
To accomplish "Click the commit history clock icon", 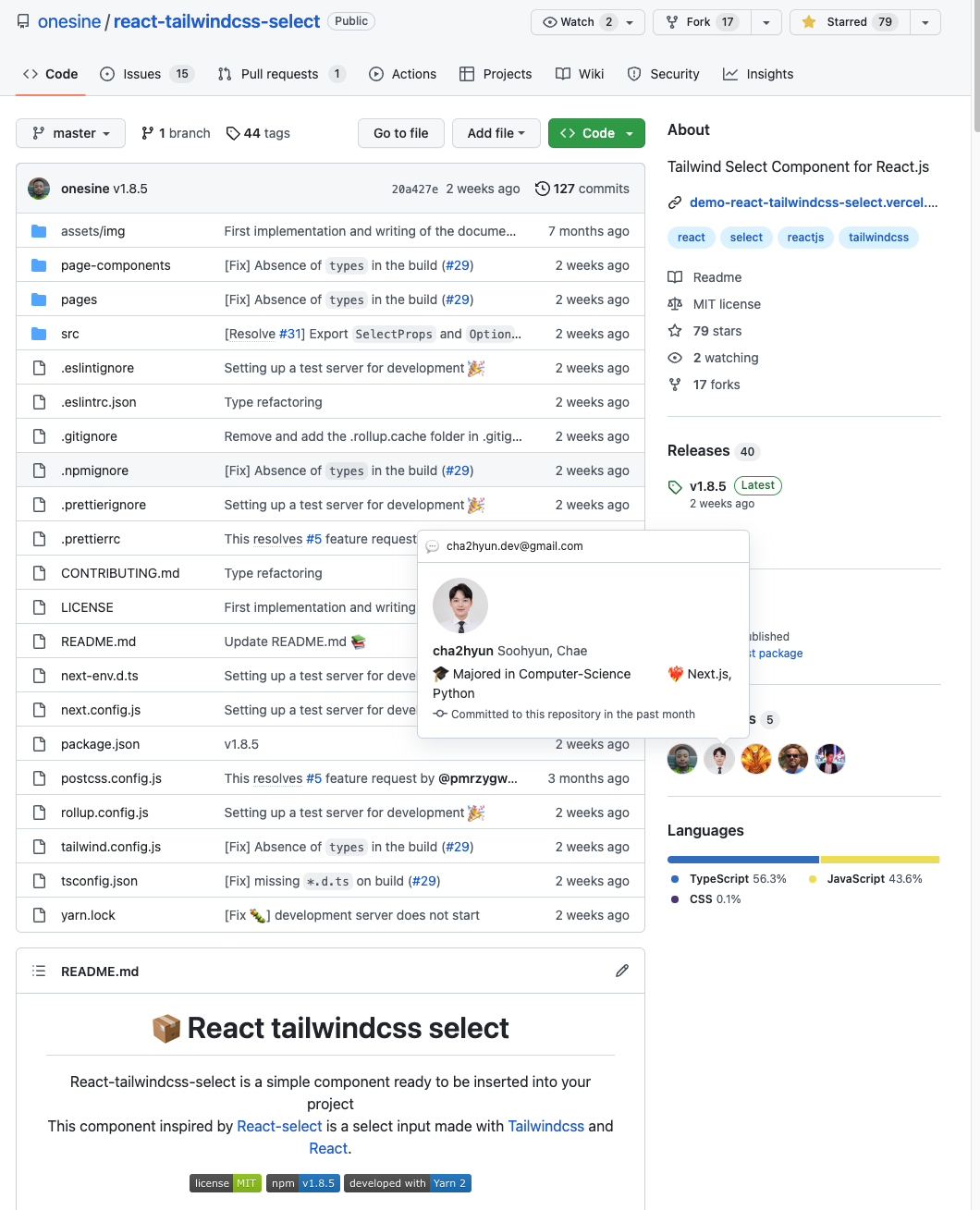I will pyautogui.click(x=543, y=189).
